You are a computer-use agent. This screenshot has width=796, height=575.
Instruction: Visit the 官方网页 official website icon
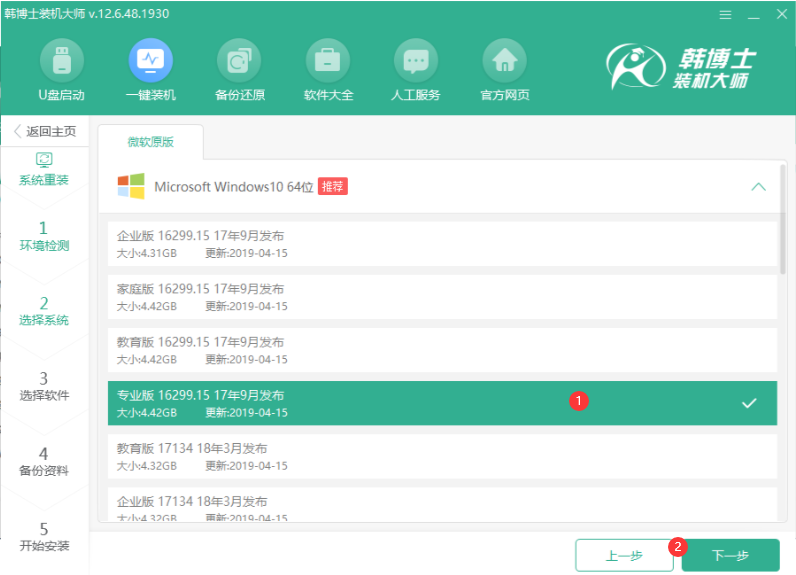pos(504,62)
